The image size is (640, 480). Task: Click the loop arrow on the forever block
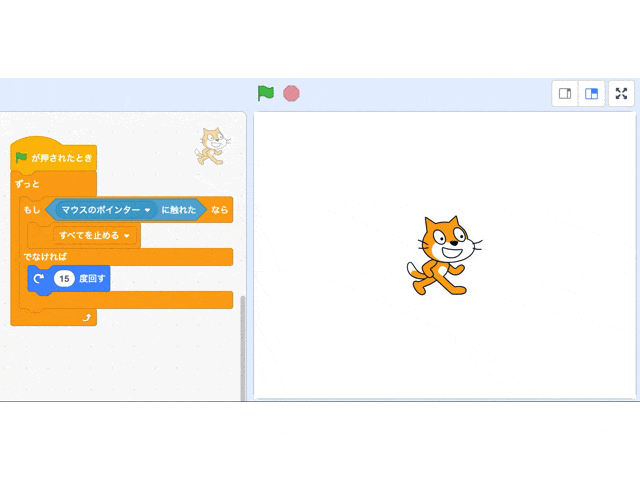tap(87, 318)
